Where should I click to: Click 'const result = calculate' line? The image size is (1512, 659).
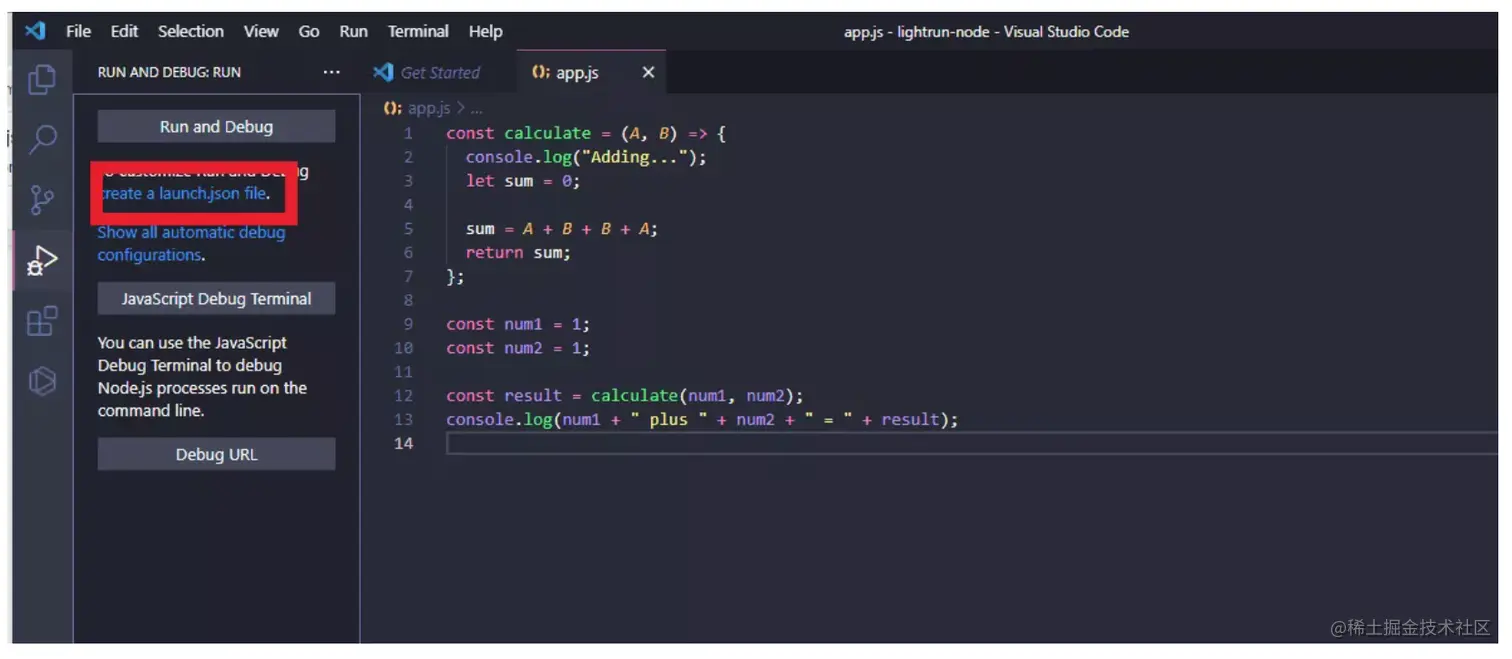pyautogui.click(x=625, y=395)
